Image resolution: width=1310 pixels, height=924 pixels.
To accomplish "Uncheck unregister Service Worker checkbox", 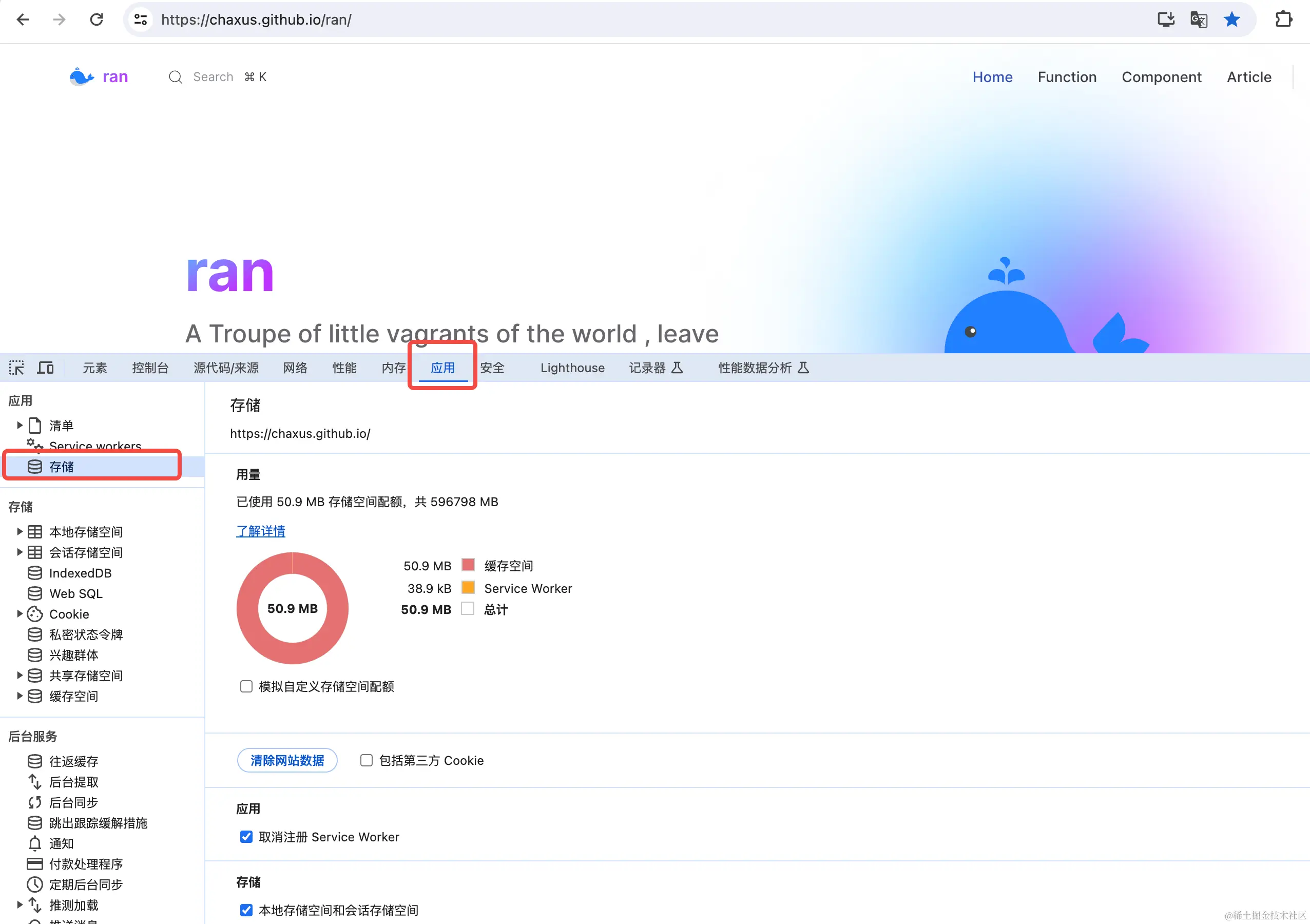I will click(246, 837).
